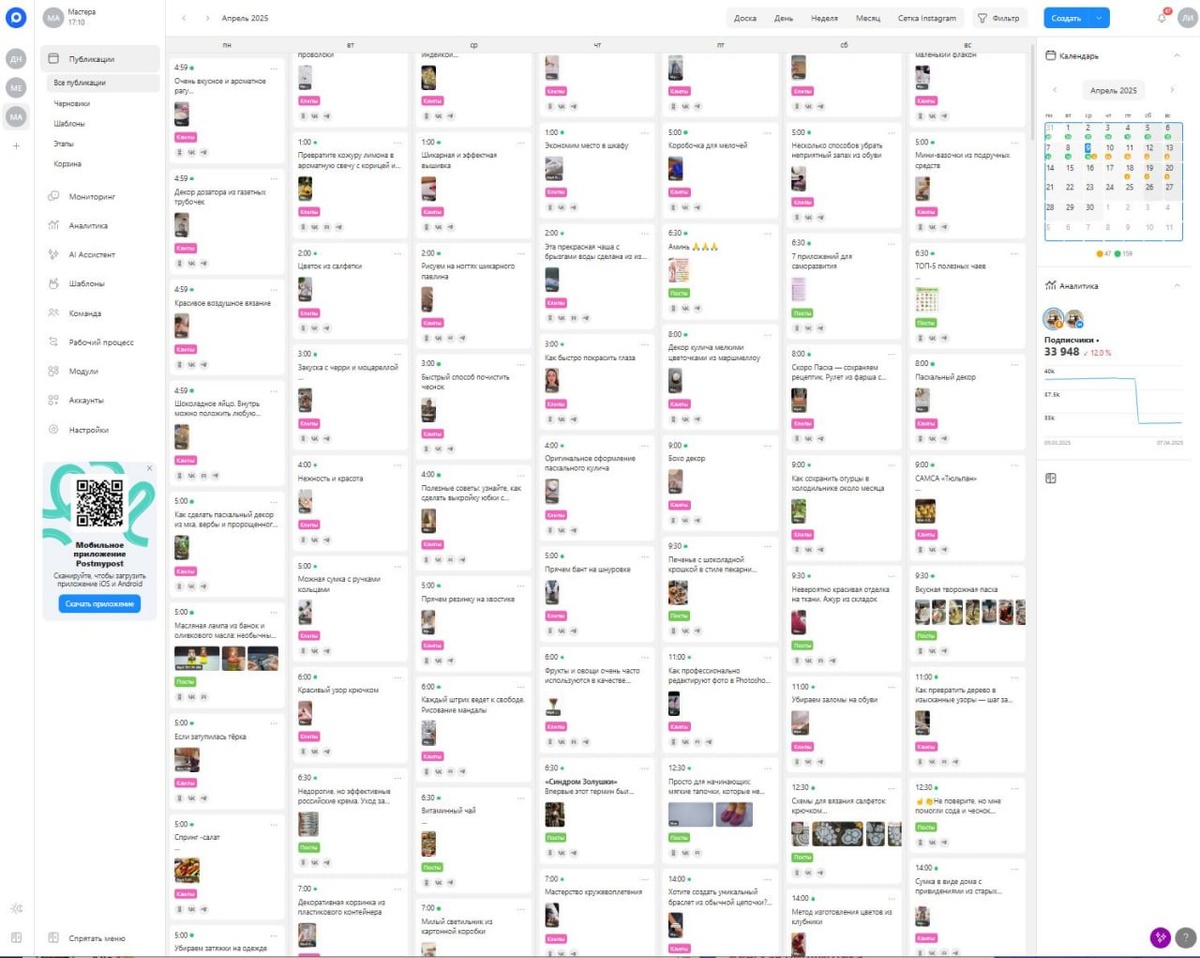This screenshot has width=1200, height=958.
Task: Click Скачать приложение button
Action: [x=100, y=604]
